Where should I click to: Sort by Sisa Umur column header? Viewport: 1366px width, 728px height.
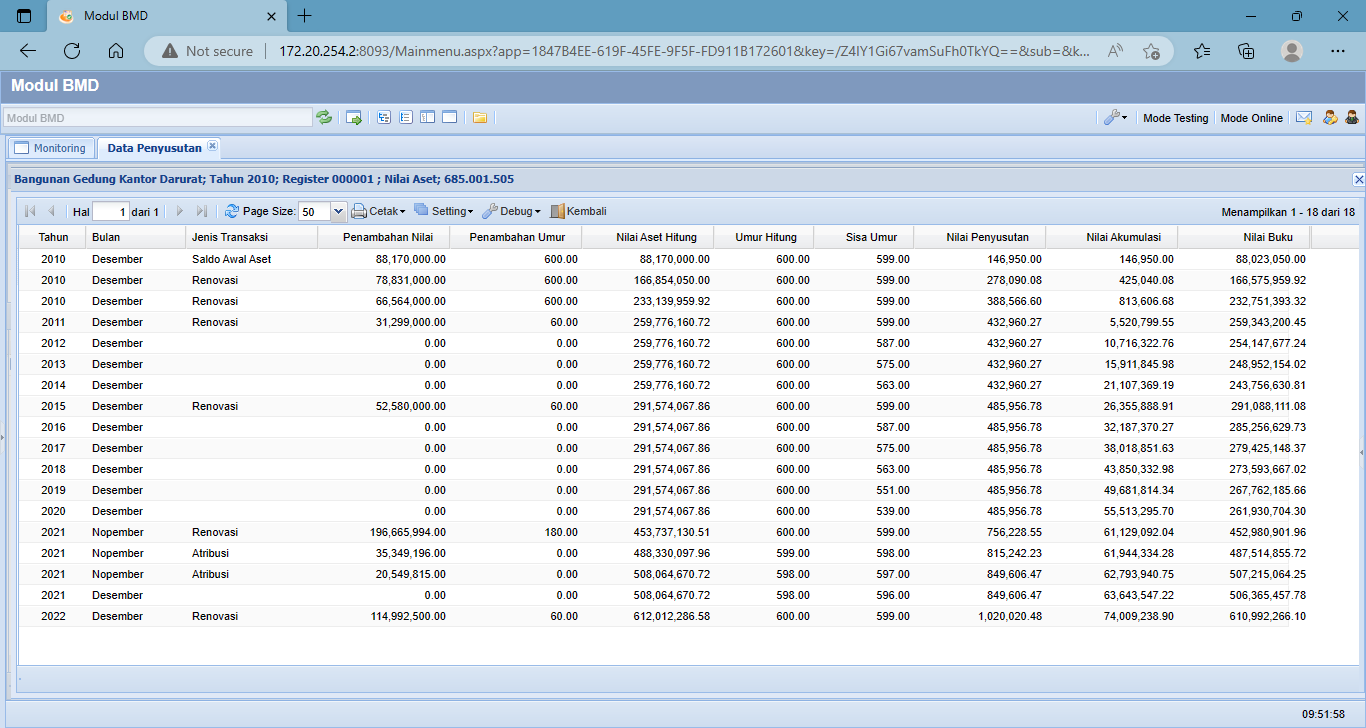coord(864,237)
